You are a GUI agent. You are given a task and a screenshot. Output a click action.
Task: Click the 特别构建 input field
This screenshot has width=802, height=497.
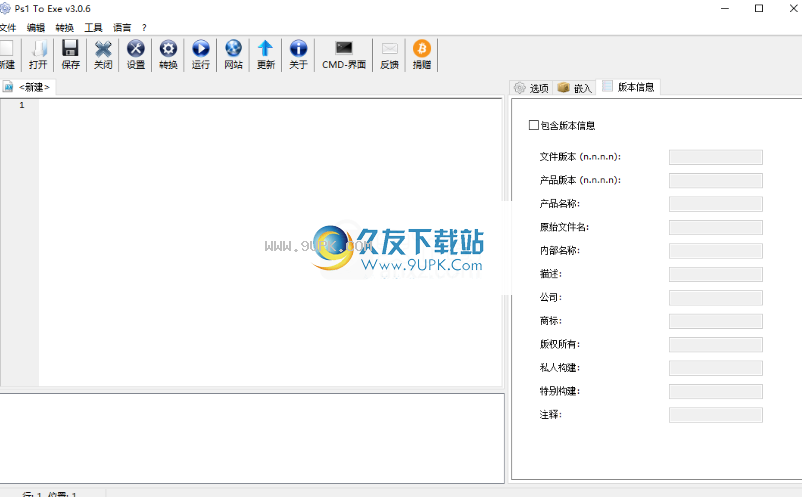[x=716, y=392]
